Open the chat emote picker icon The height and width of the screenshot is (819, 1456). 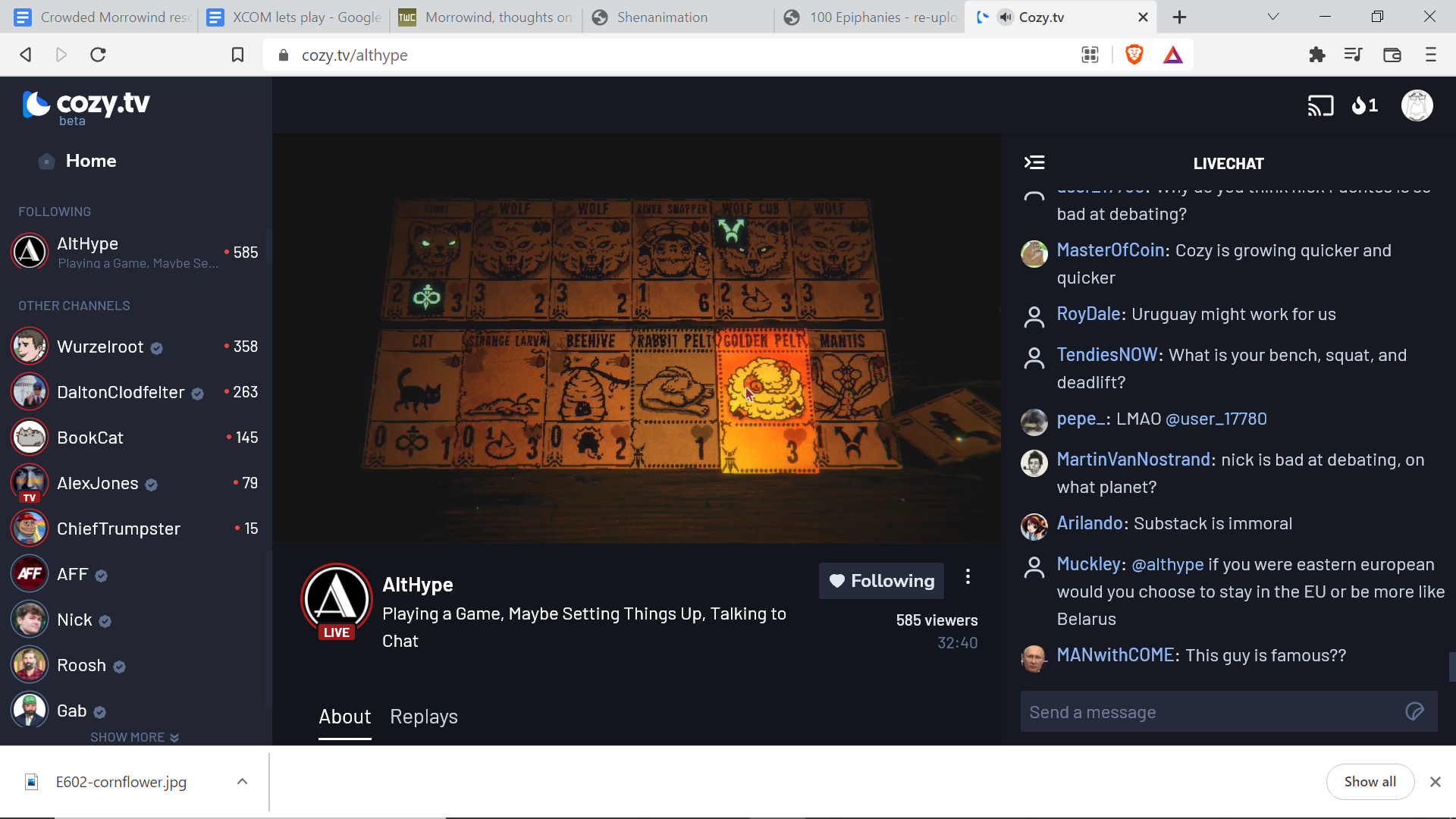pyautogui.click(x=1414, y=711)
